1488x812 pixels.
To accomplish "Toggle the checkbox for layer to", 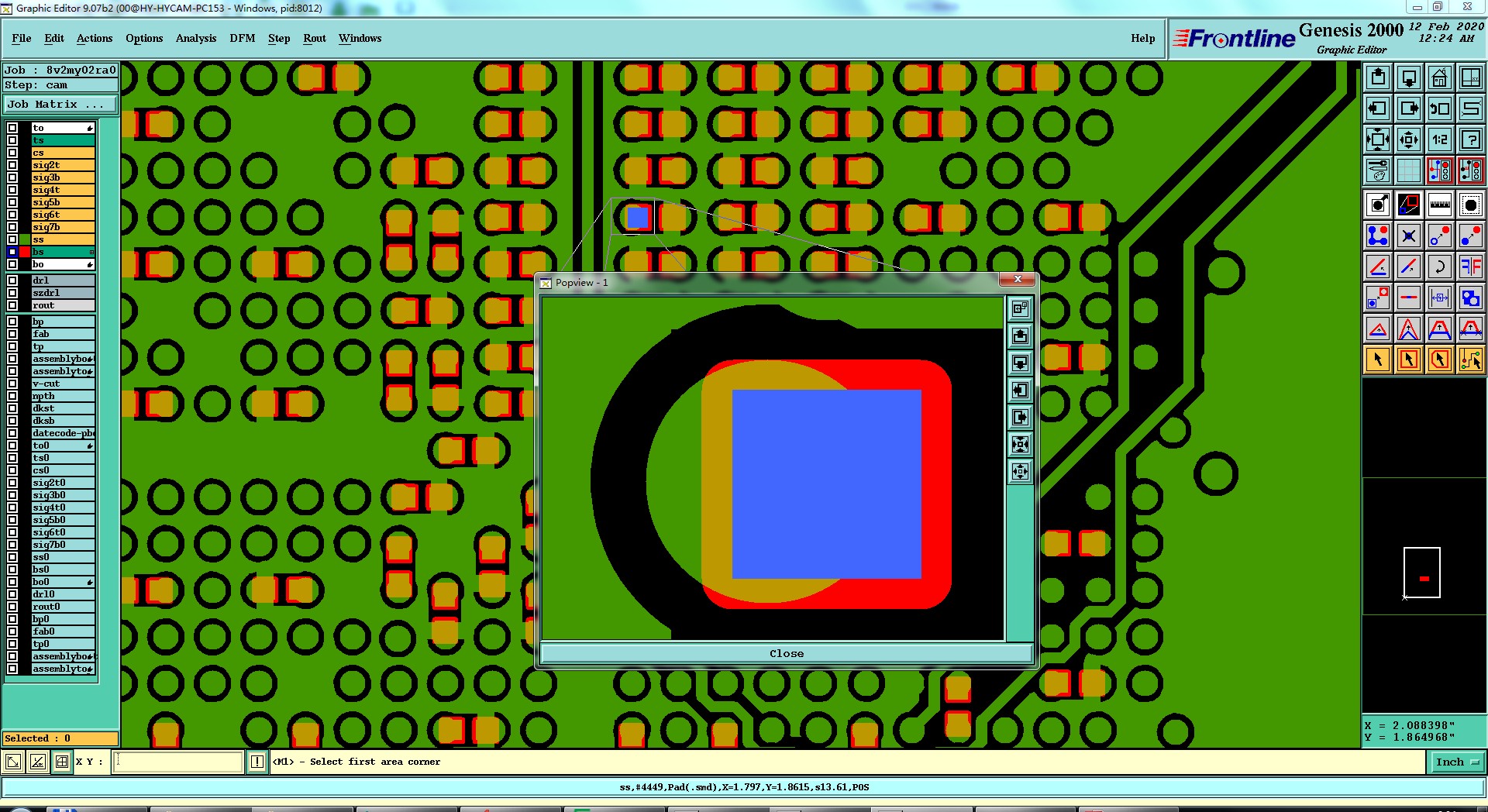I will pos(12,128).
